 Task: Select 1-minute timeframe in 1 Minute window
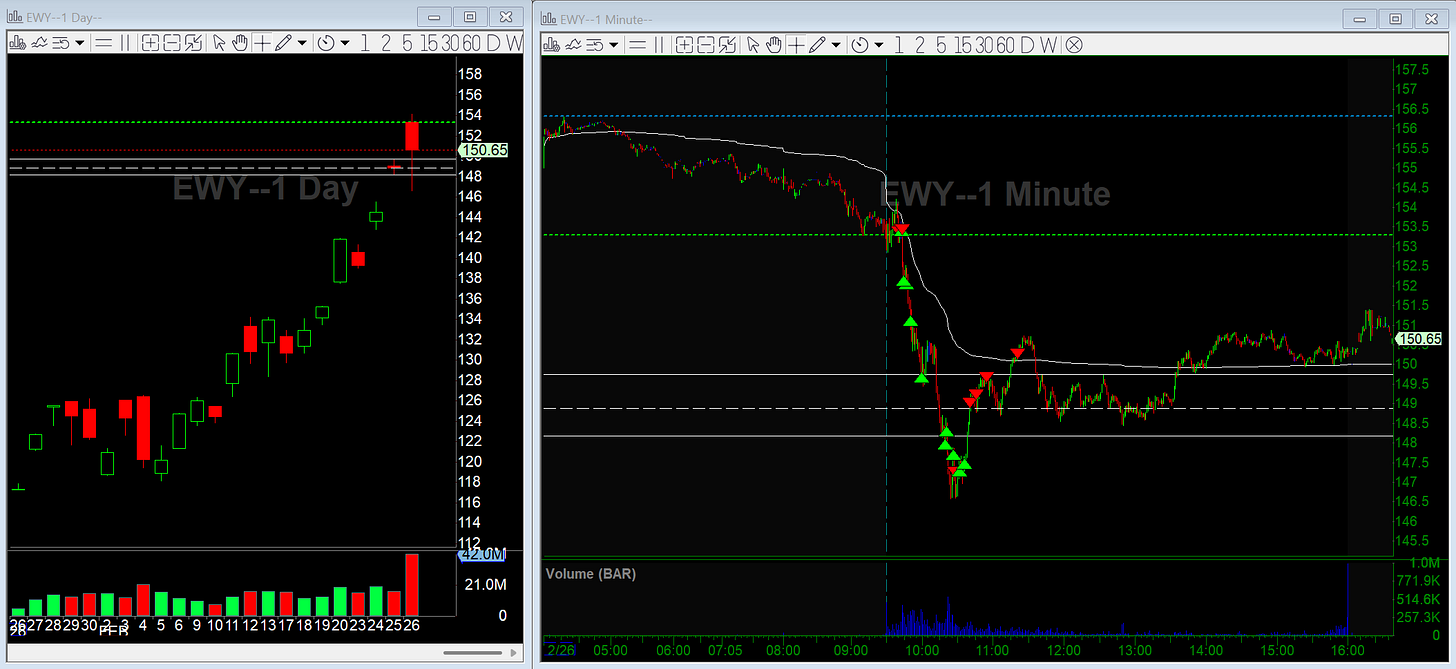(899, 45)
